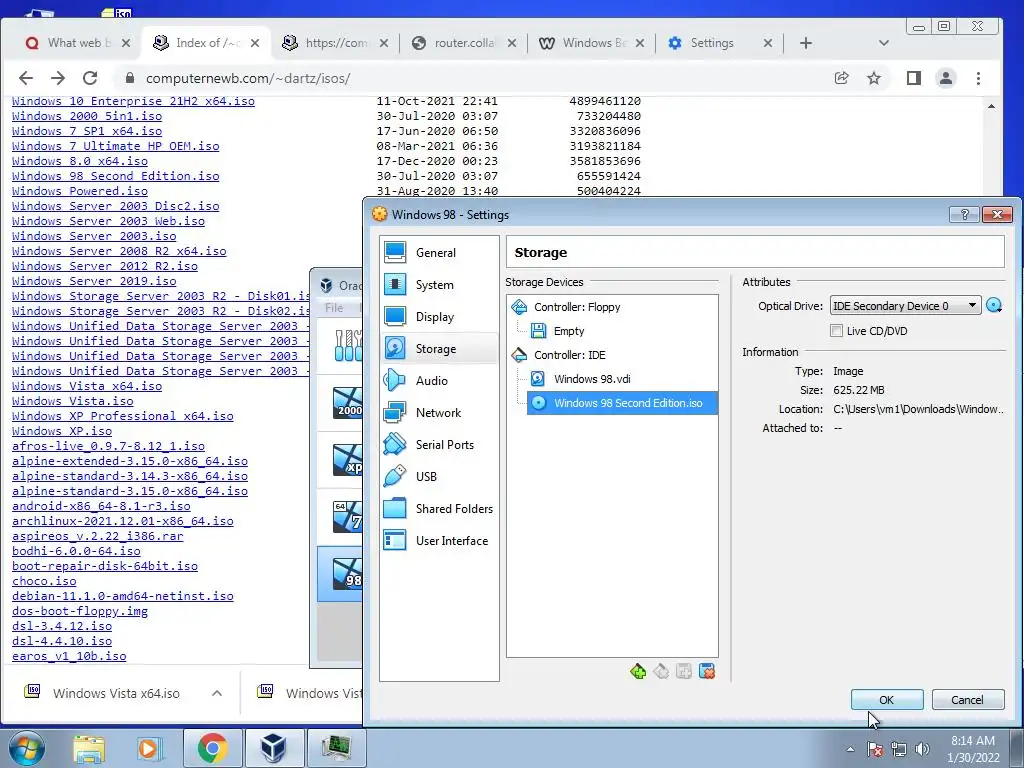Click the remove selected attachment icon

click(x=707, y=671)
